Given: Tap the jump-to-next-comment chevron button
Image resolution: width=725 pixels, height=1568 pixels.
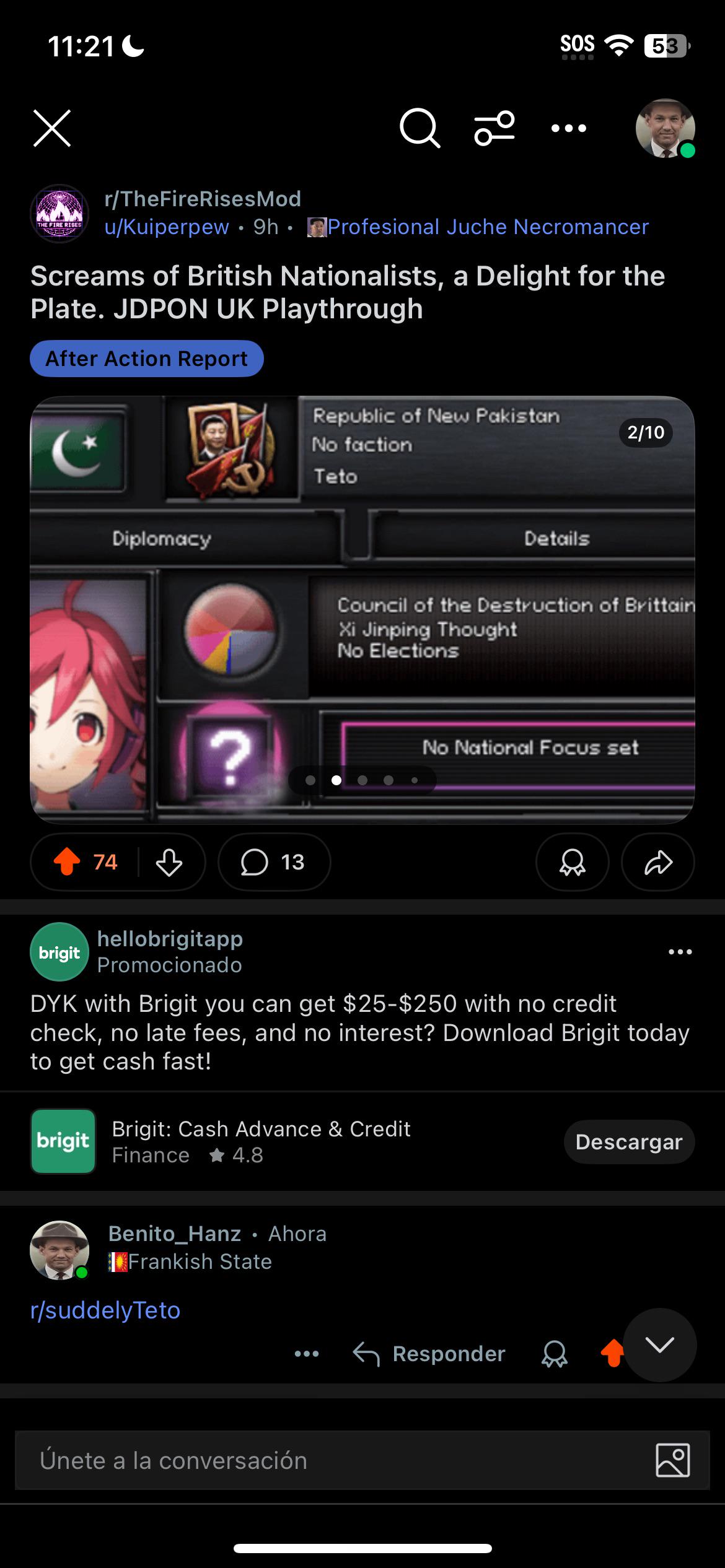Looking at the screenshot, I should 659,1344.
